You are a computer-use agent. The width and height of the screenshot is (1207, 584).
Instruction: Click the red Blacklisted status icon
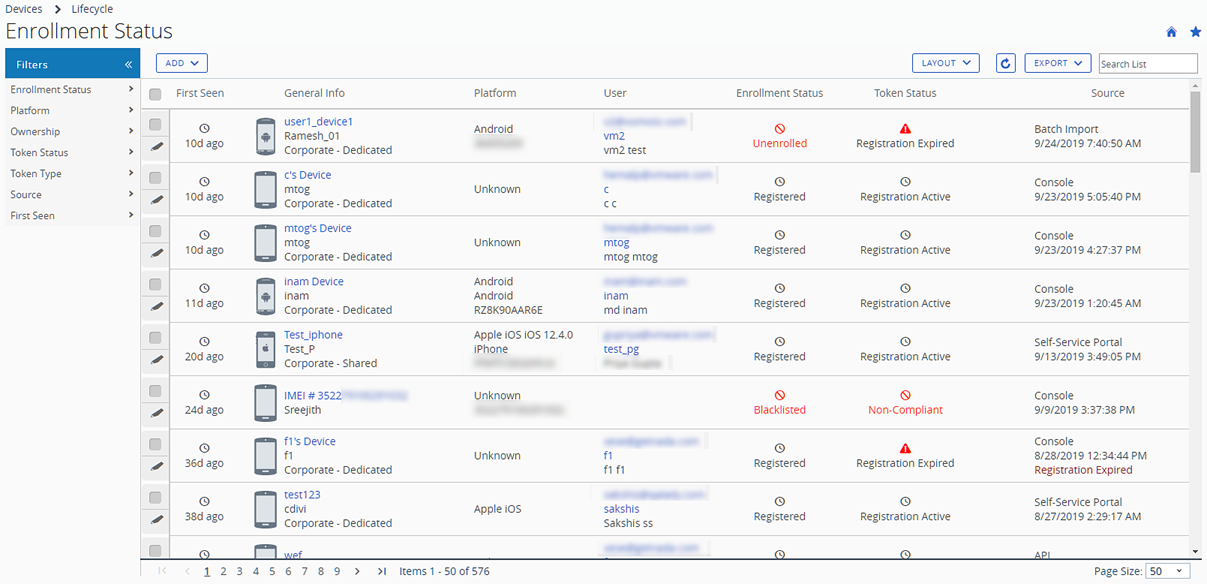click(780, 396)
